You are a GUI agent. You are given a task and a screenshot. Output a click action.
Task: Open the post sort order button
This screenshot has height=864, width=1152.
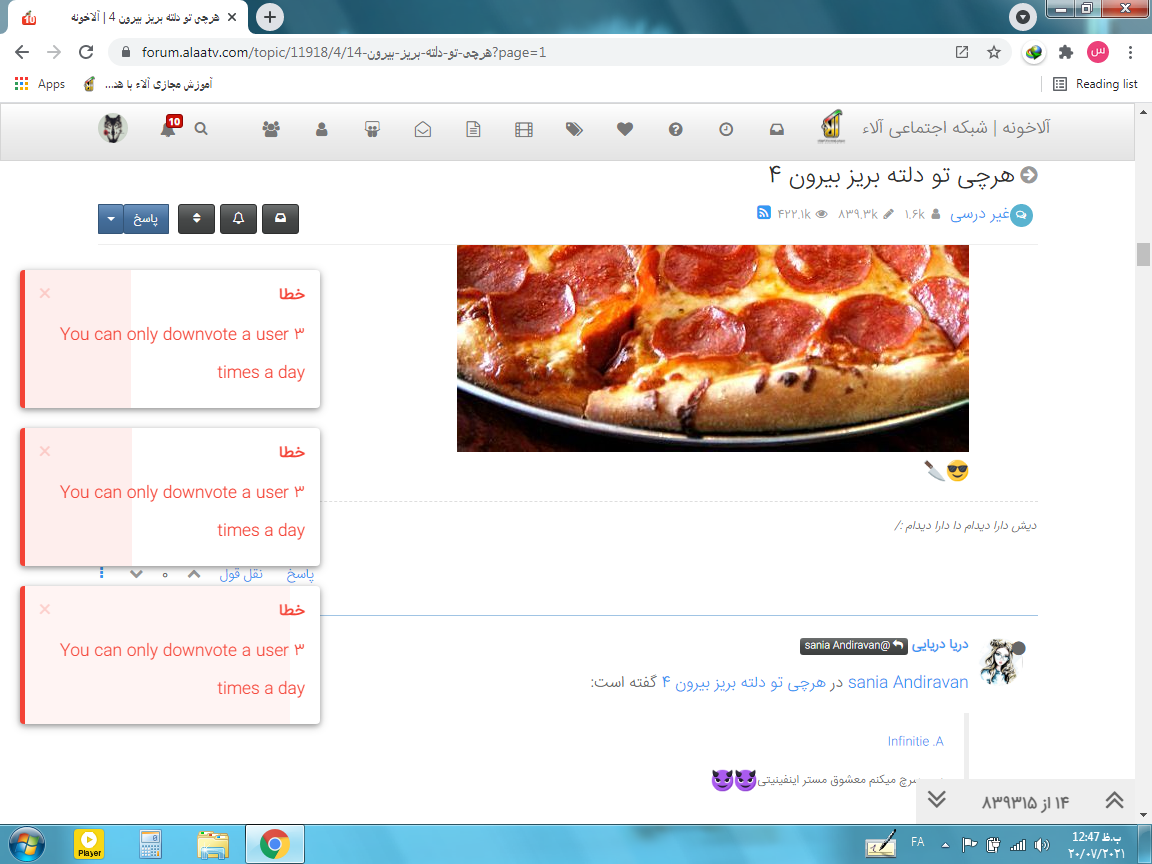click(x=197, y=219)
